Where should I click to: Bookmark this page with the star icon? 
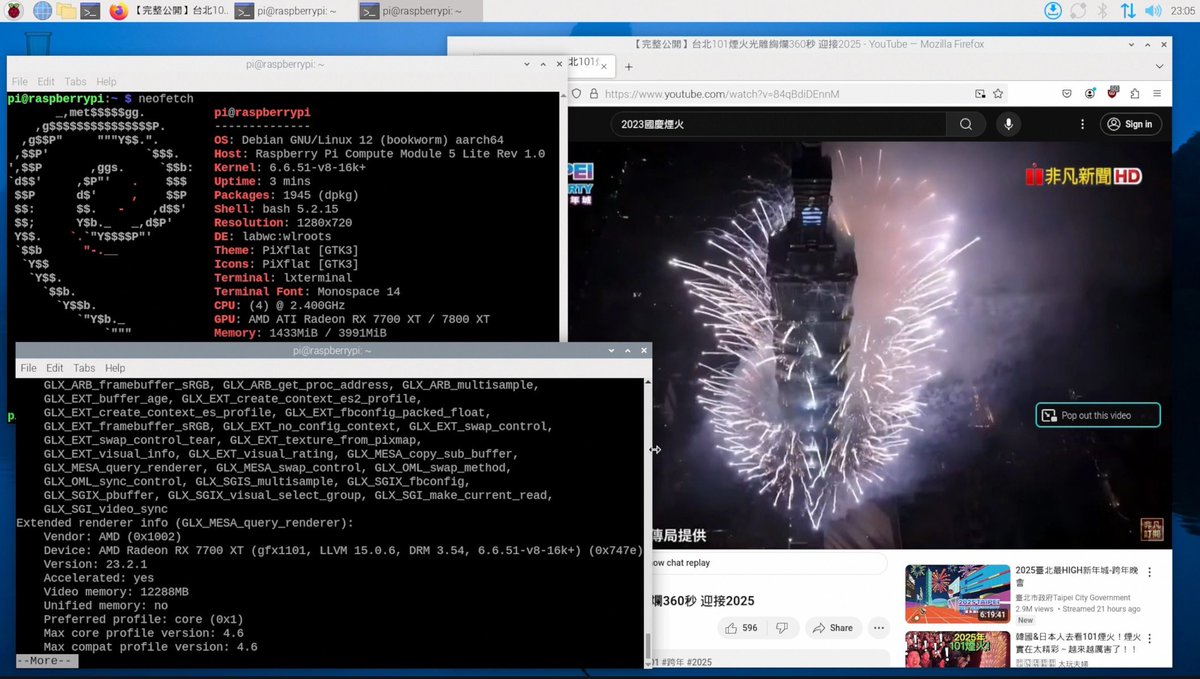(998, 94)
